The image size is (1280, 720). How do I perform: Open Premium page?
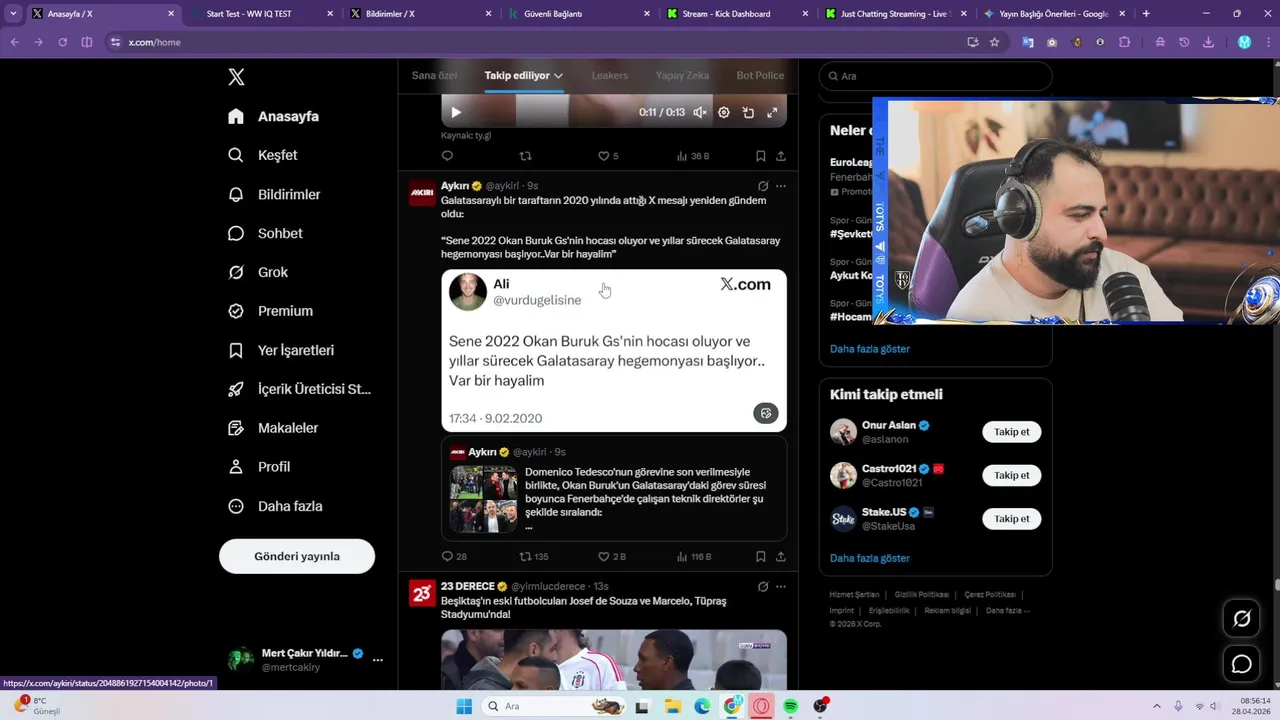[x=270, y=311]
